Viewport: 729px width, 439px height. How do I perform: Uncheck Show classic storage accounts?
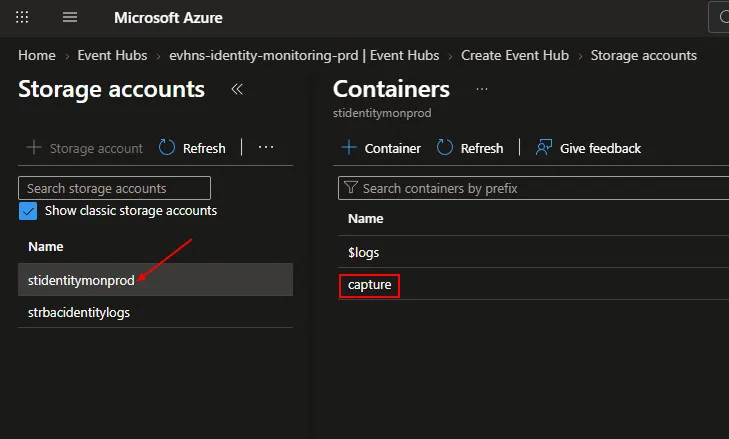pyautogui.click(x=28, y=211)
